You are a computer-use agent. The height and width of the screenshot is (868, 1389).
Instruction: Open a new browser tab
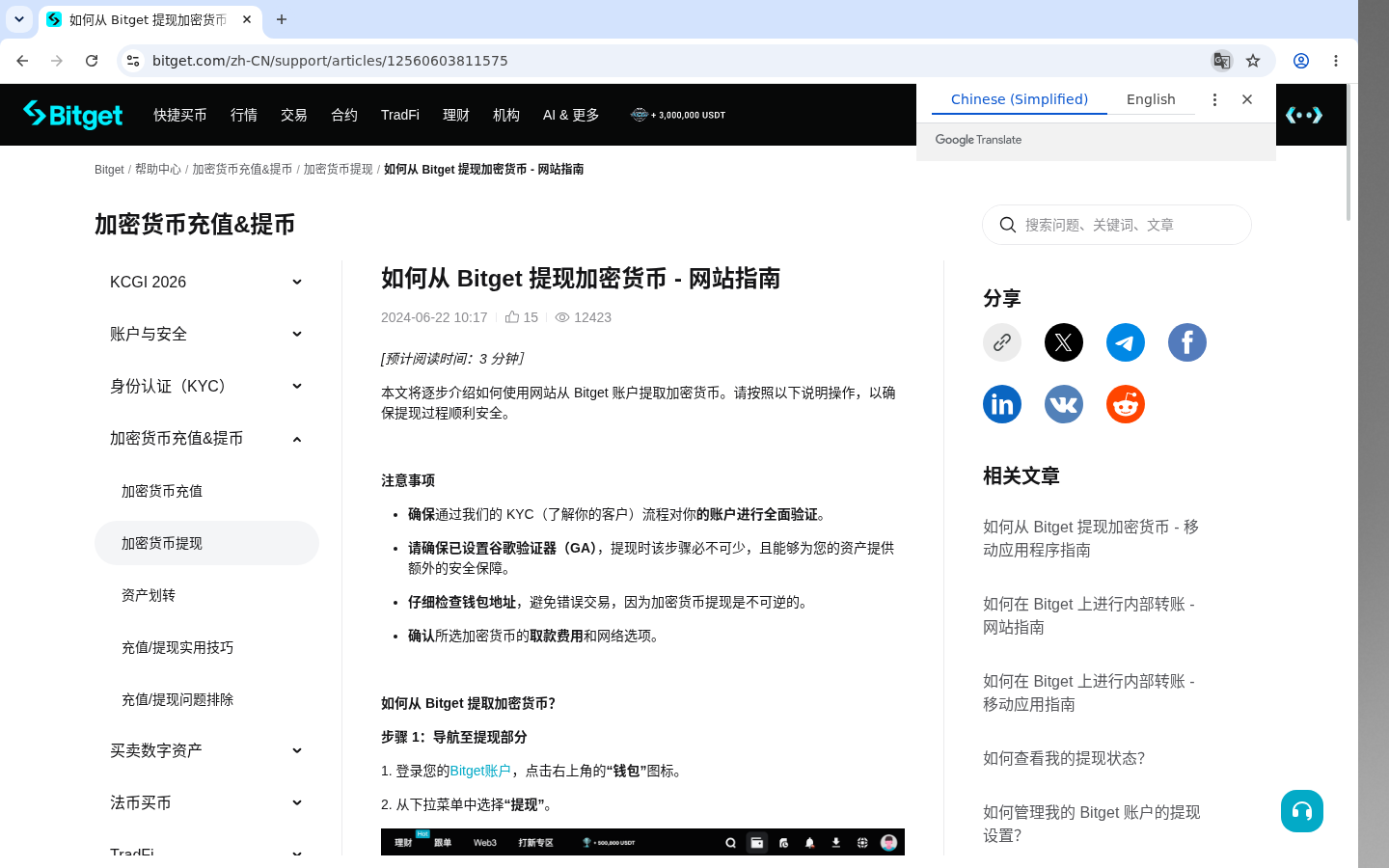coord(282,19)
